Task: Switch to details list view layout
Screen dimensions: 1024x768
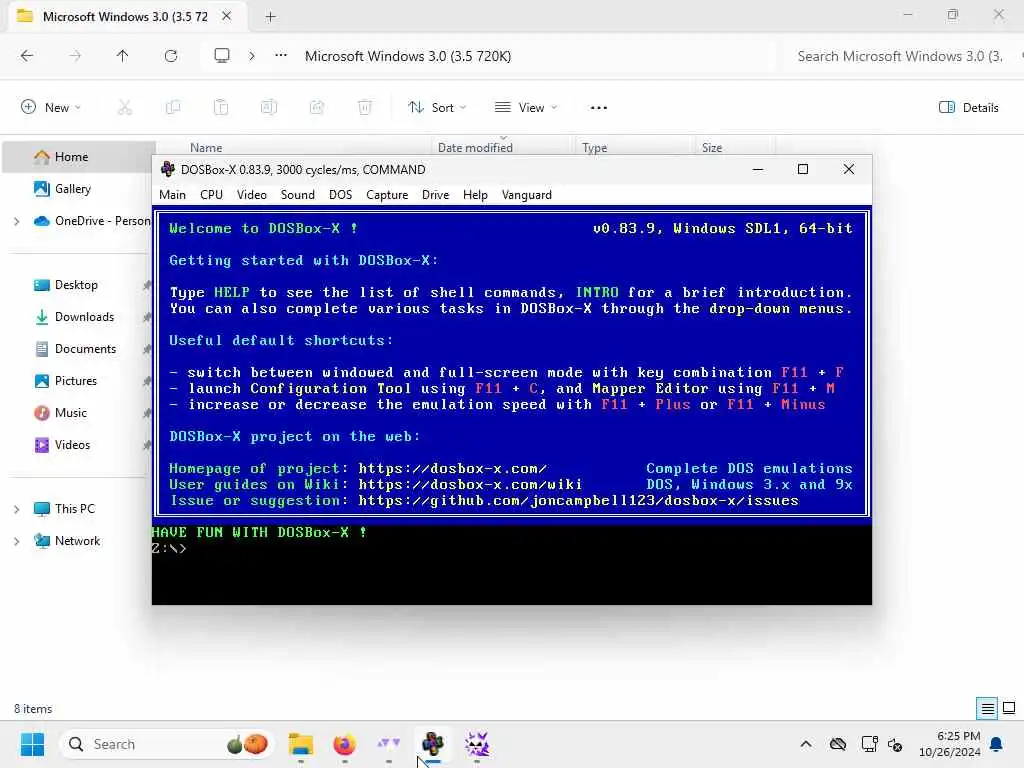Action: [x=987, y=708]
